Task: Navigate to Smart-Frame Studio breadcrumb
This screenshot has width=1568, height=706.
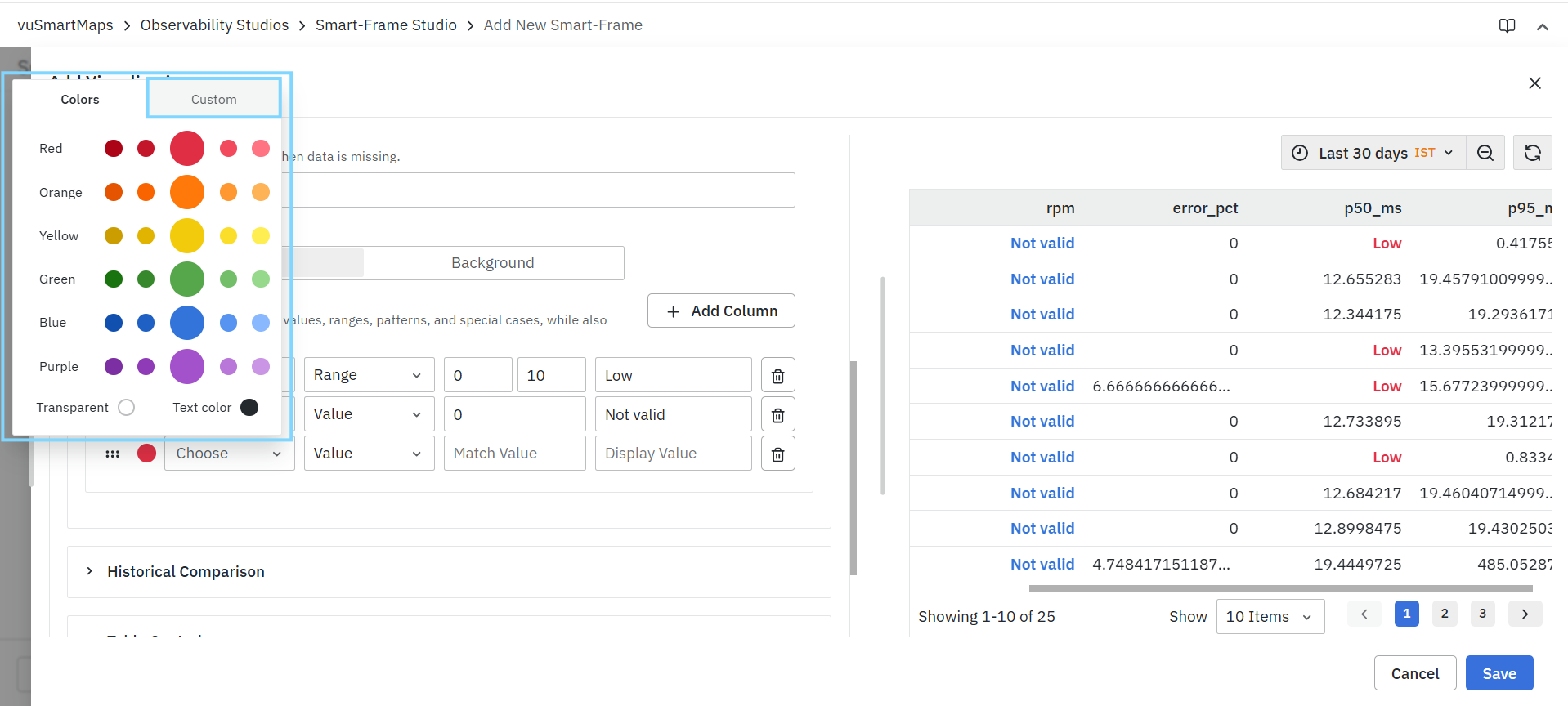Action: tap(386, 25)
